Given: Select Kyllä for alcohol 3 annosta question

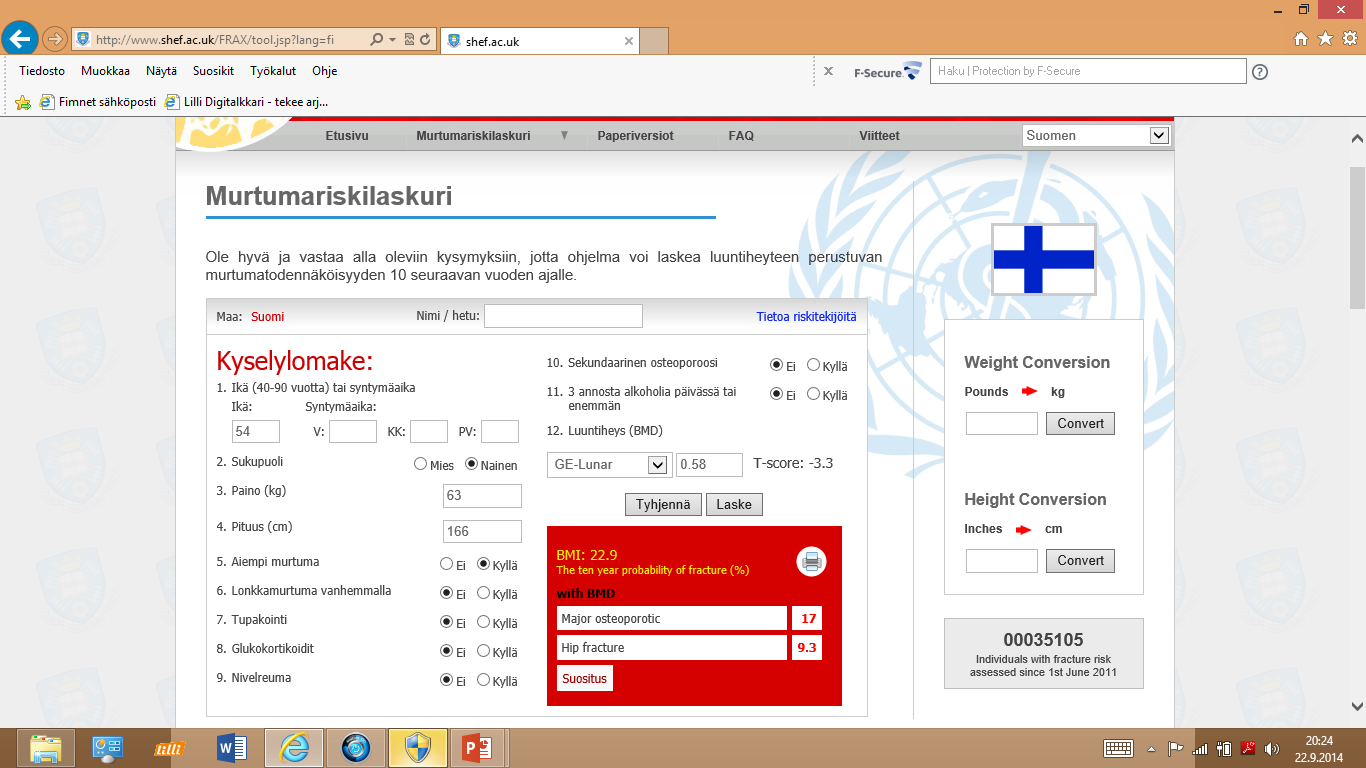Looking at the screenshot, I should (x=813, y=394).
